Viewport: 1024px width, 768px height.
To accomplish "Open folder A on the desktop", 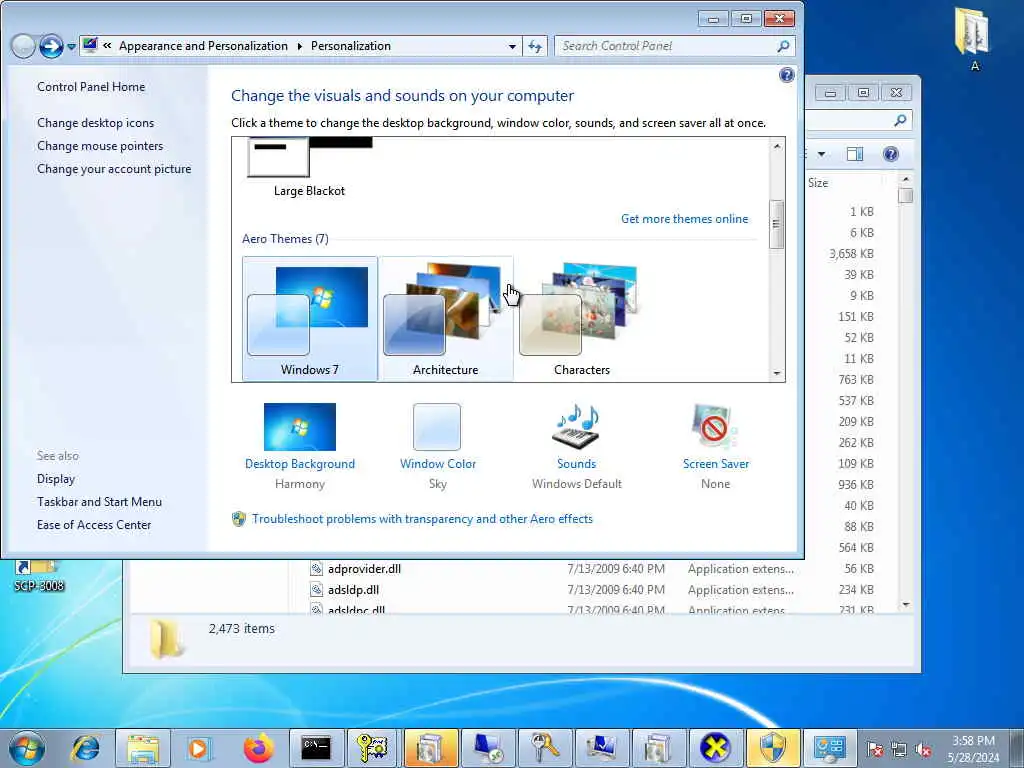I will point(974,37).
